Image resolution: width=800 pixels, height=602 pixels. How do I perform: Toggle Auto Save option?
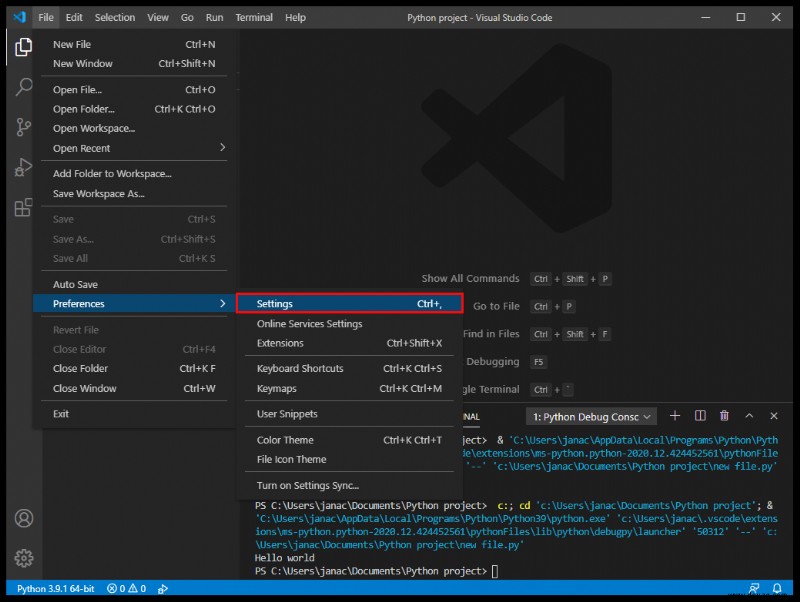(135, 284)
